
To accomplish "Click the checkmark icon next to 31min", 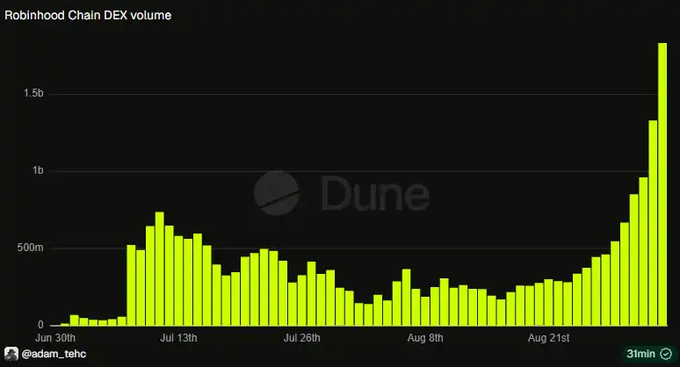I will (x=666, y=354).
